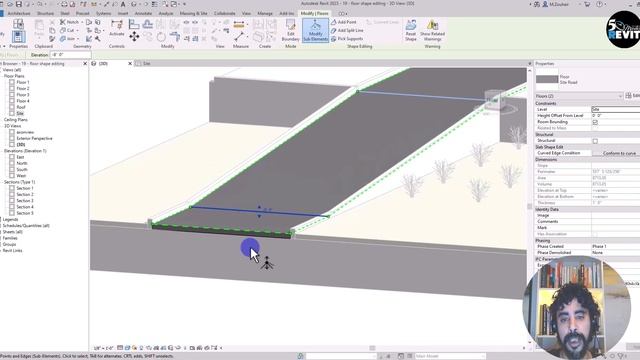This screenshot has height=360, width=640.
Task: Click the shopping cart icon in title bar
Action: tap(587, 4)
